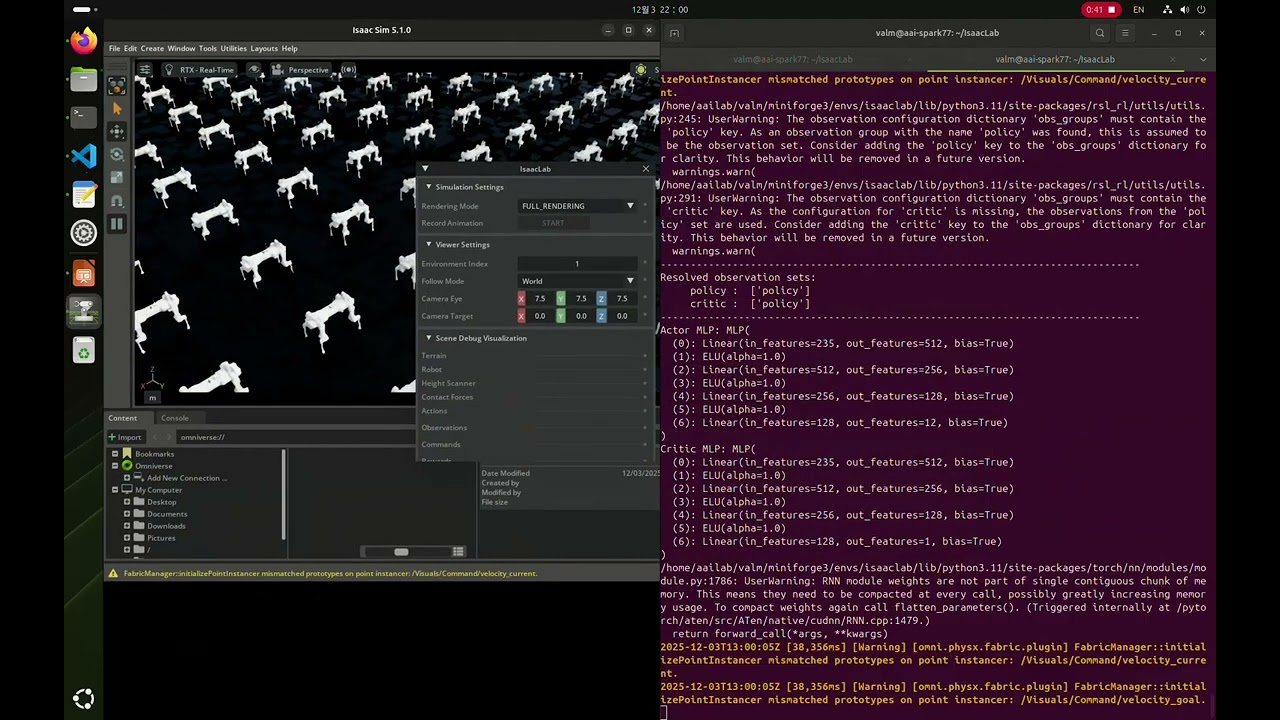Click the sun lighting icon in viewport
Image resolution: width=1280 pixels, height=720 pixels.
tap(641, 70)
